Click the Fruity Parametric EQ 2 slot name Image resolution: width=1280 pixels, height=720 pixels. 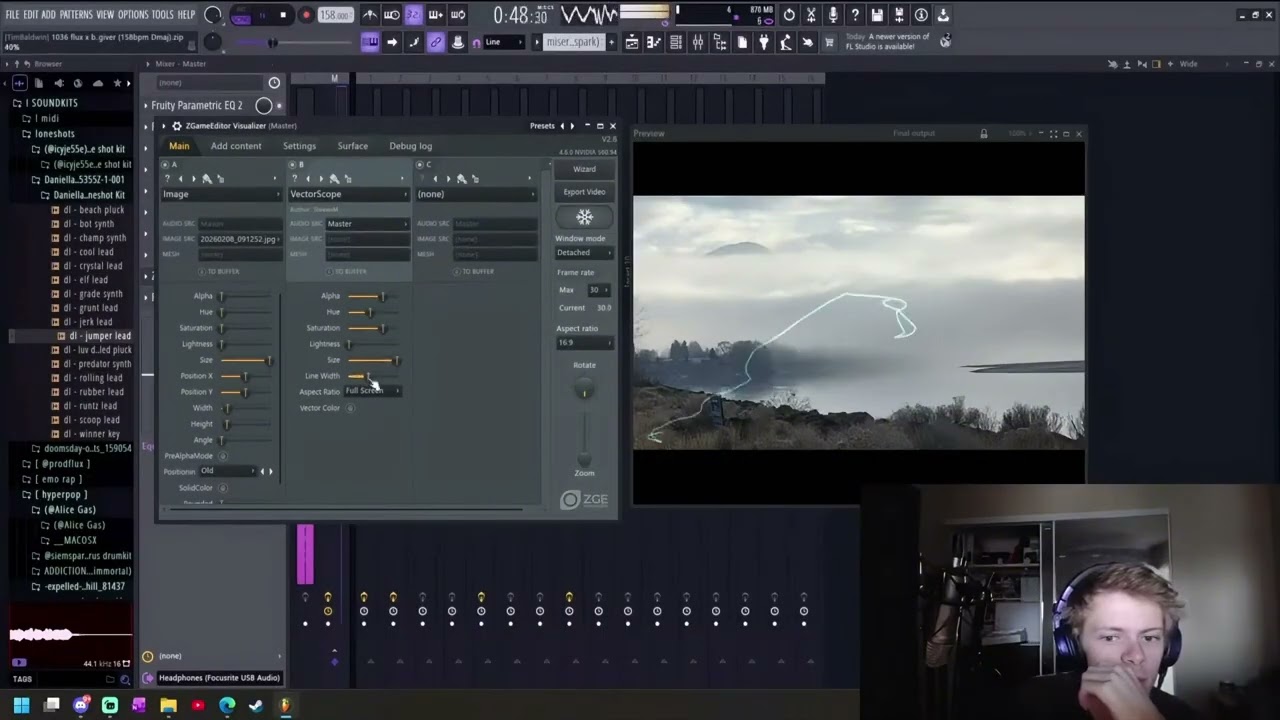click(x=197, y=105)
